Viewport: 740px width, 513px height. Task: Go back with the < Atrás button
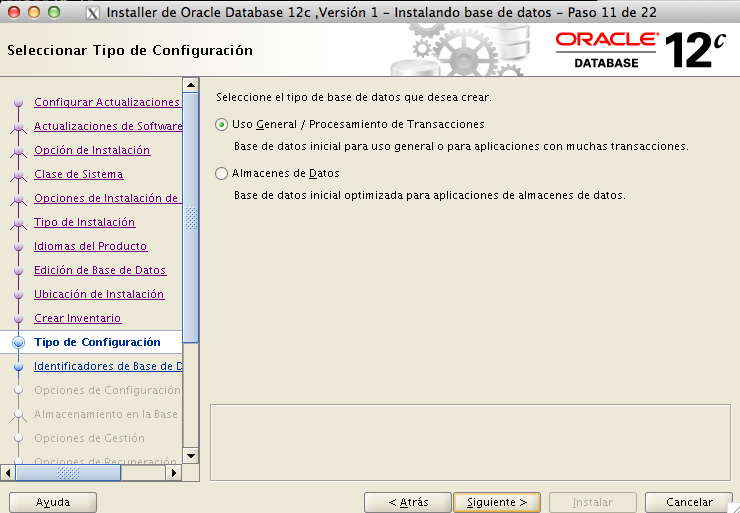[x=408, y=502]
